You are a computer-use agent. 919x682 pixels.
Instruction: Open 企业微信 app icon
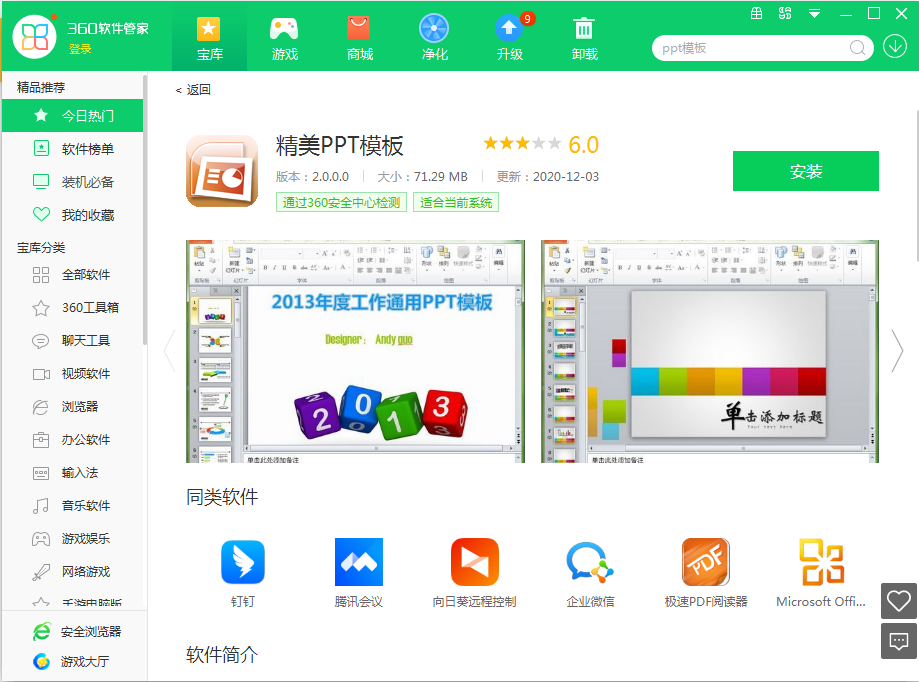coord(590,562)
